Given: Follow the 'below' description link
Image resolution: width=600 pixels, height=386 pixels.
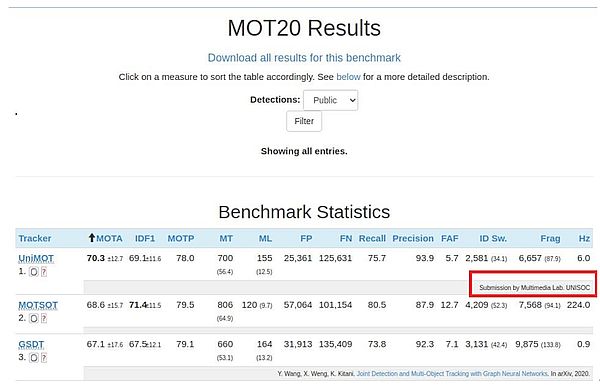Looking at the screenshot, I should [x=348, y=77].
